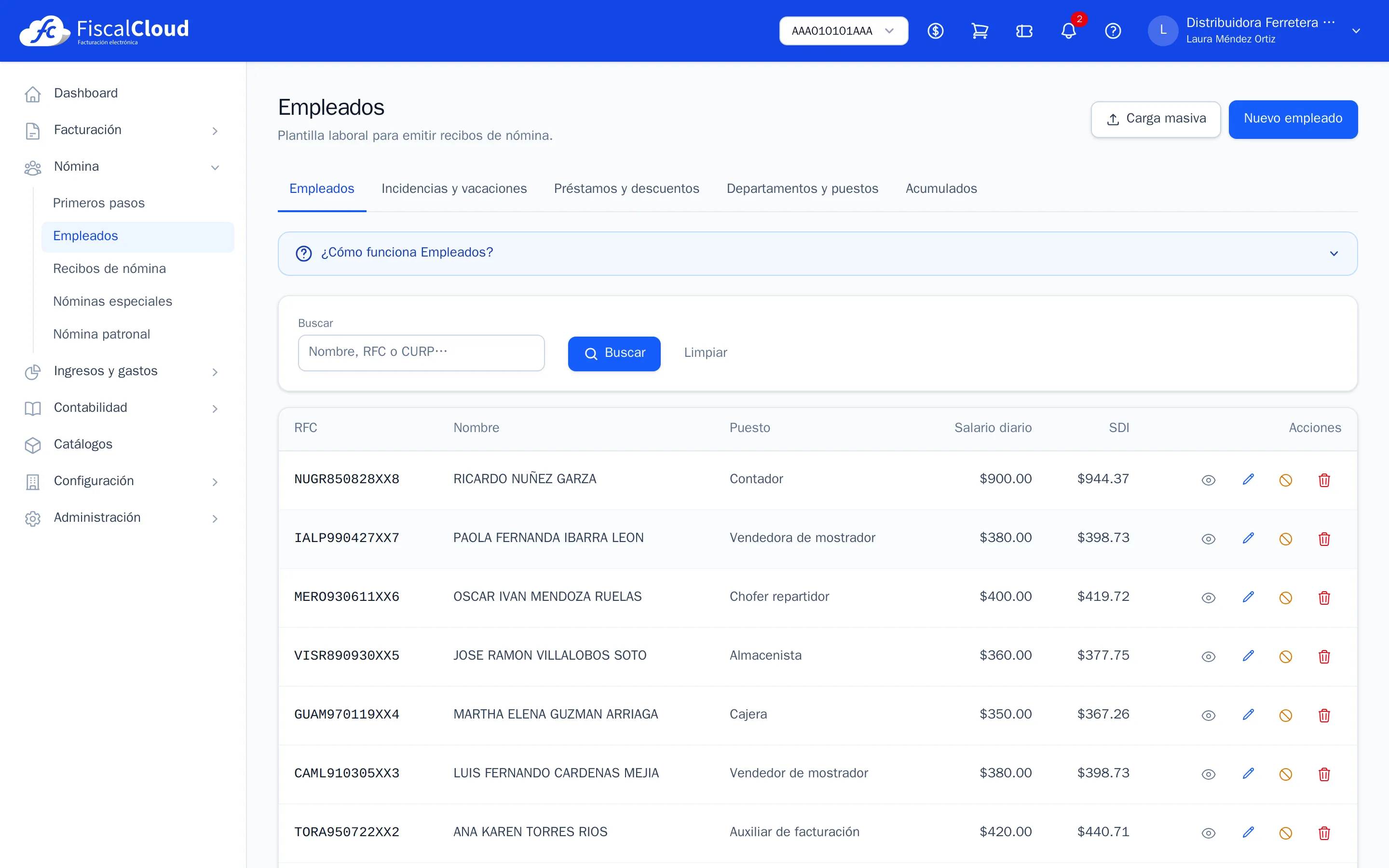View details eye icon for RICARDO NUÑEZ GARZA
Viewport: 1389px width, 868px height.
1208,480
